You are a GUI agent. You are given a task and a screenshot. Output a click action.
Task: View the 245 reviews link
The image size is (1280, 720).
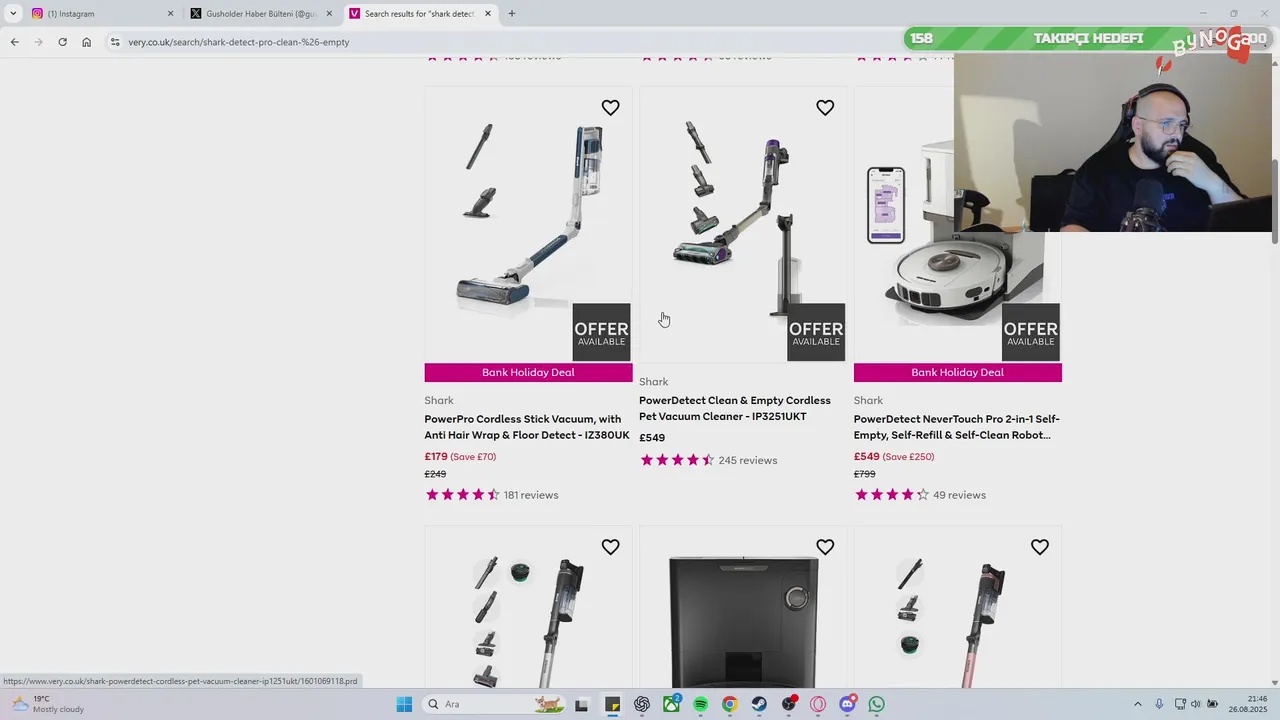click(x=747, y=460)
